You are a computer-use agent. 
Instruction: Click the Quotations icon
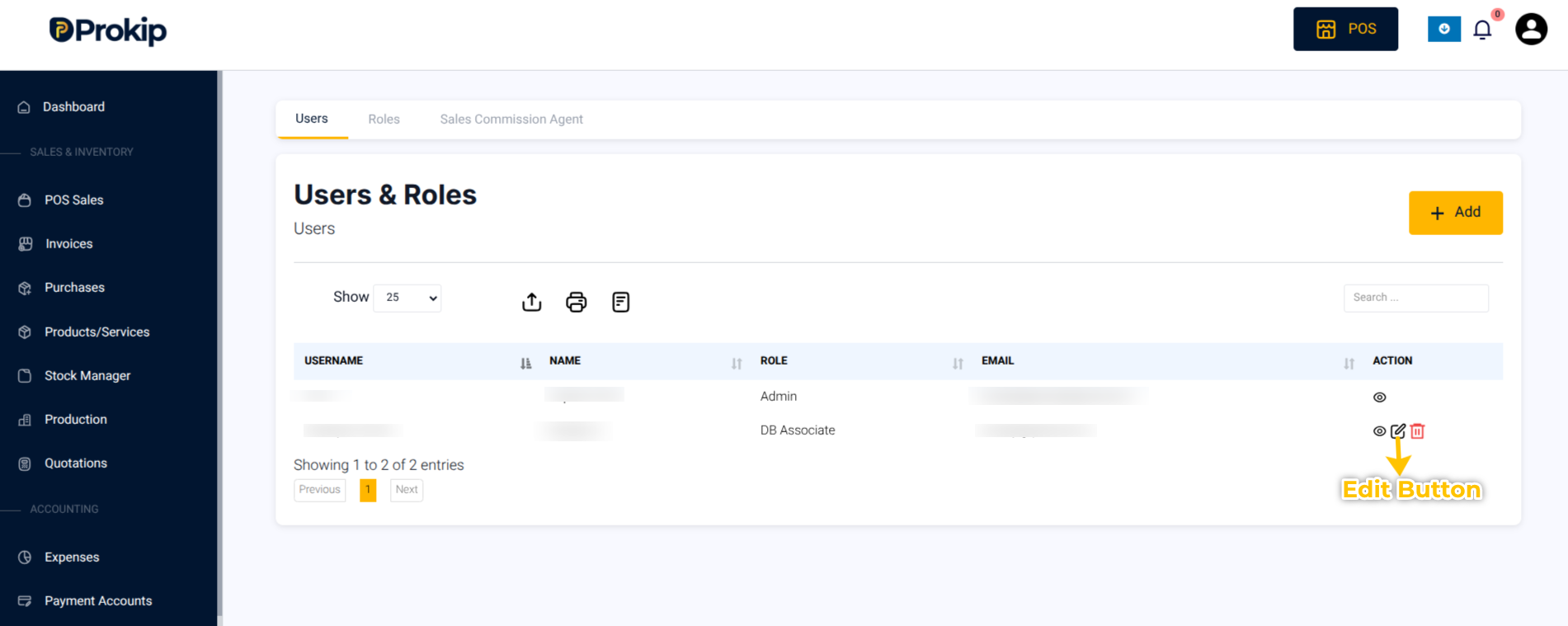[x=25, y=464]
